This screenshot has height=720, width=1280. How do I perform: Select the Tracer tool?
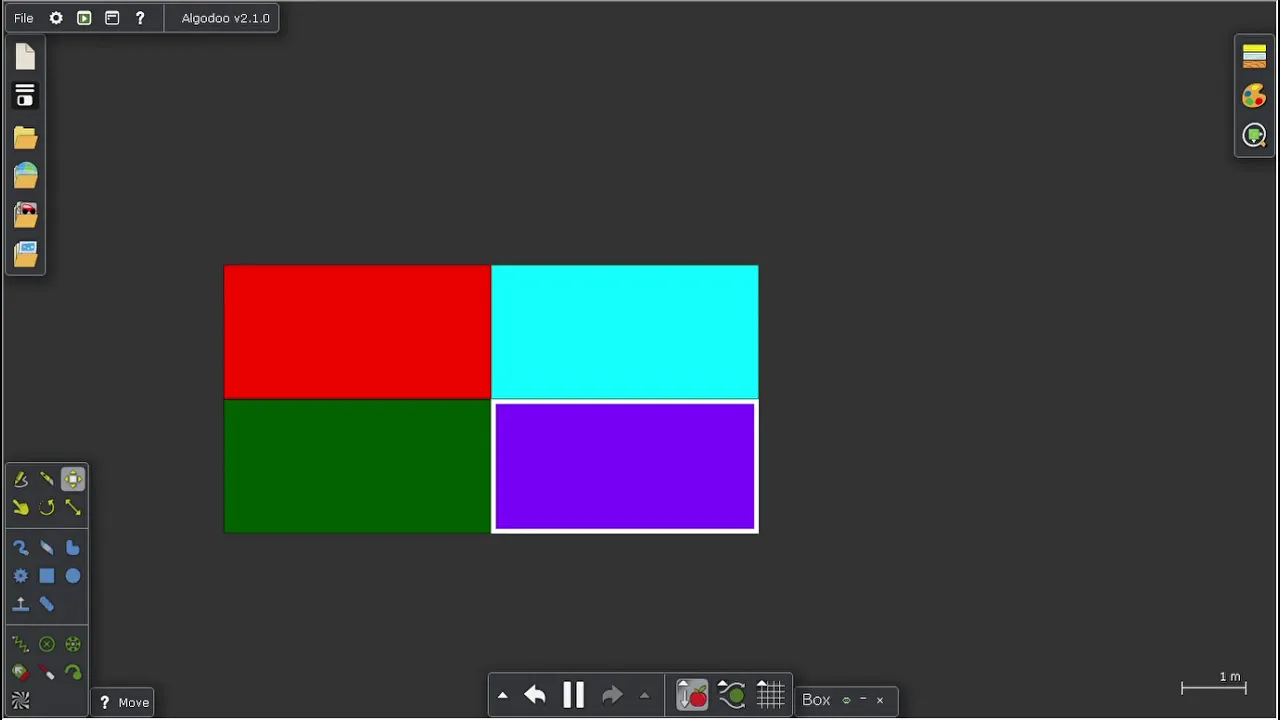tap(73, 673)
